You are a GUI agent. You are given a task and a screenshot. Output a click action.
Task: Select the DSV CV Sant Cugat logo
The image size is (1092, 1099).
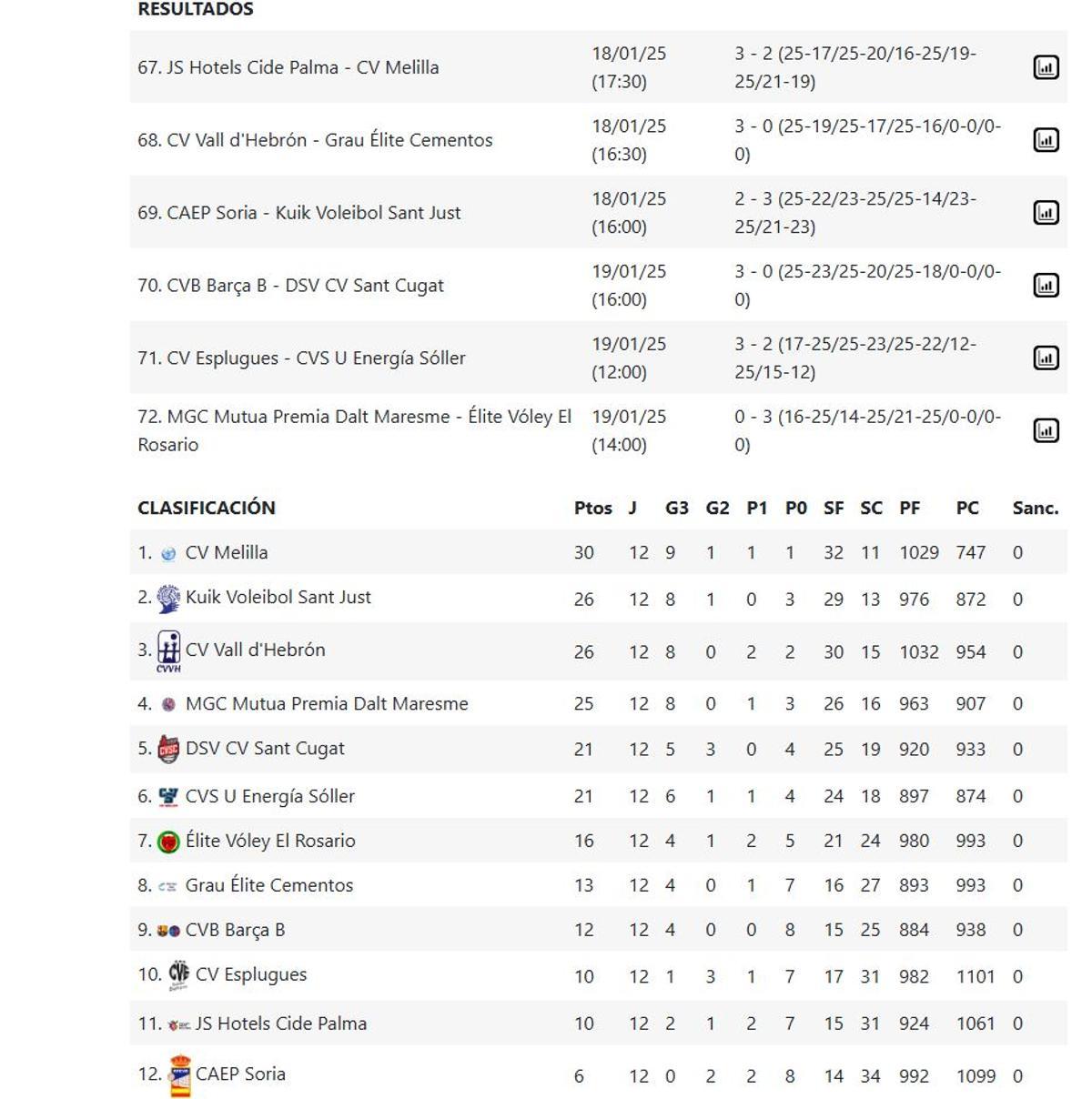click(167, 748)
